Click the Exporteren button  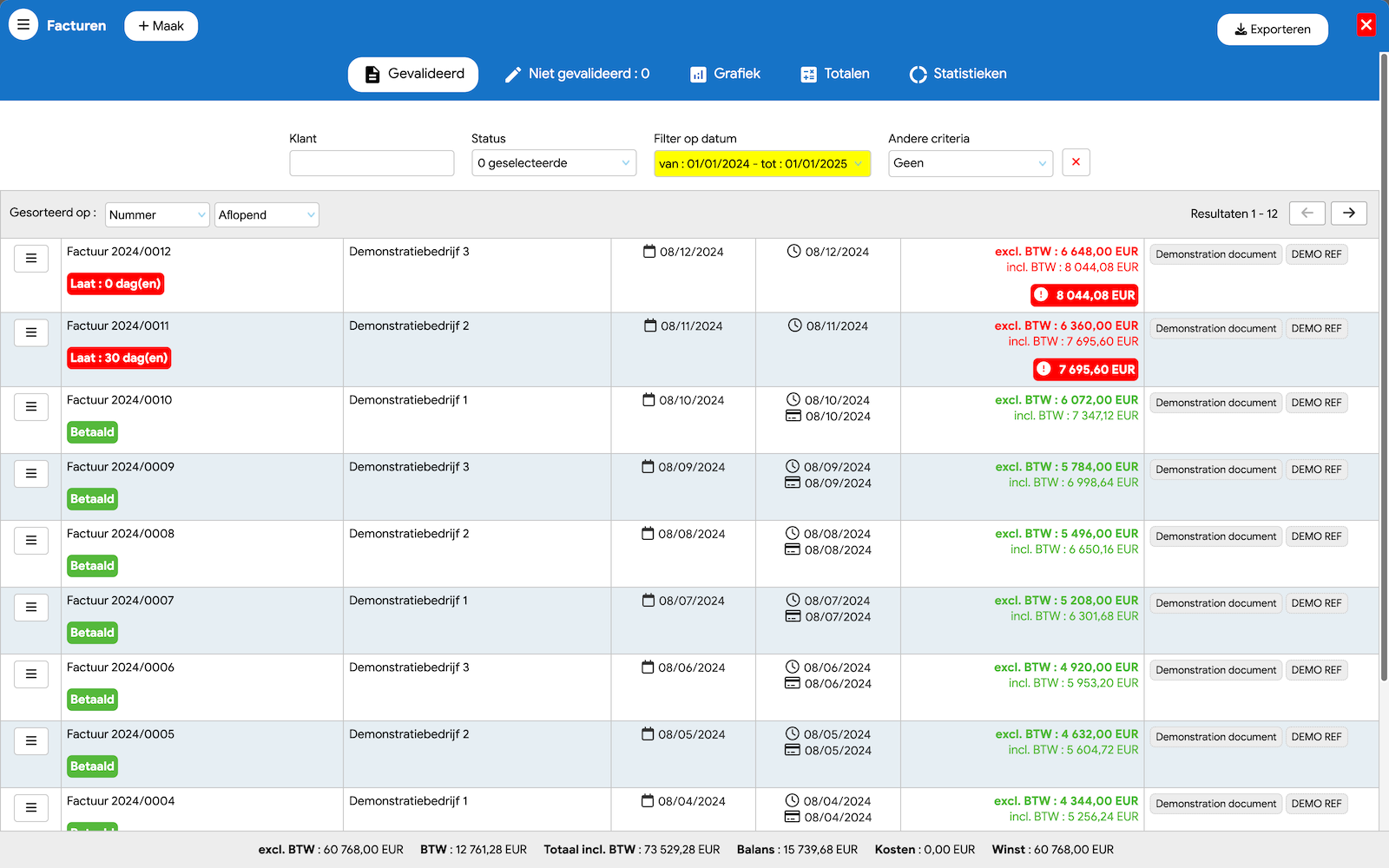point(1273,29)
